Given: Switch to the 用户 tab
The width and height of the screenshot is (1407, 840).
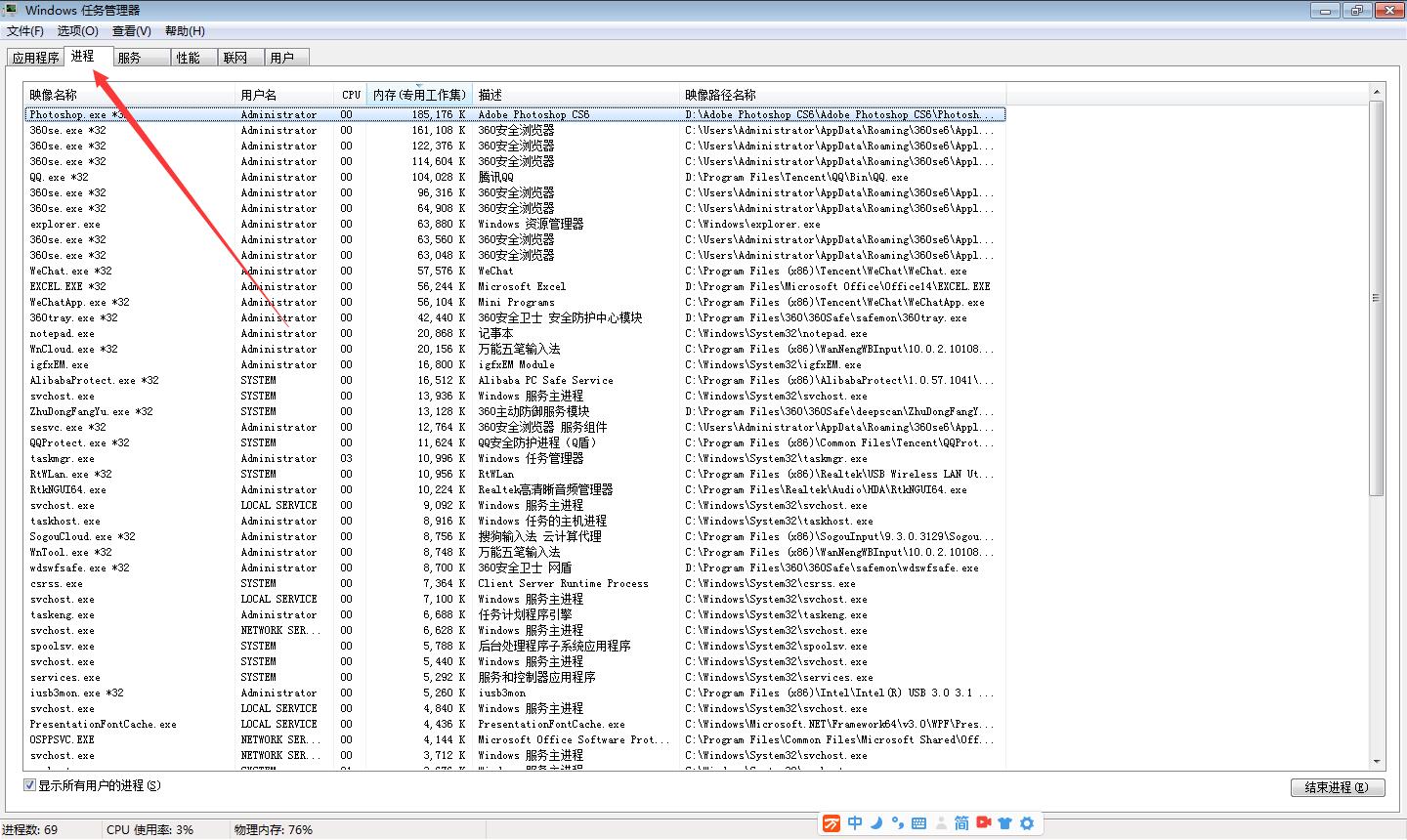Looking at the screenshot, I should tap(287, 58).
